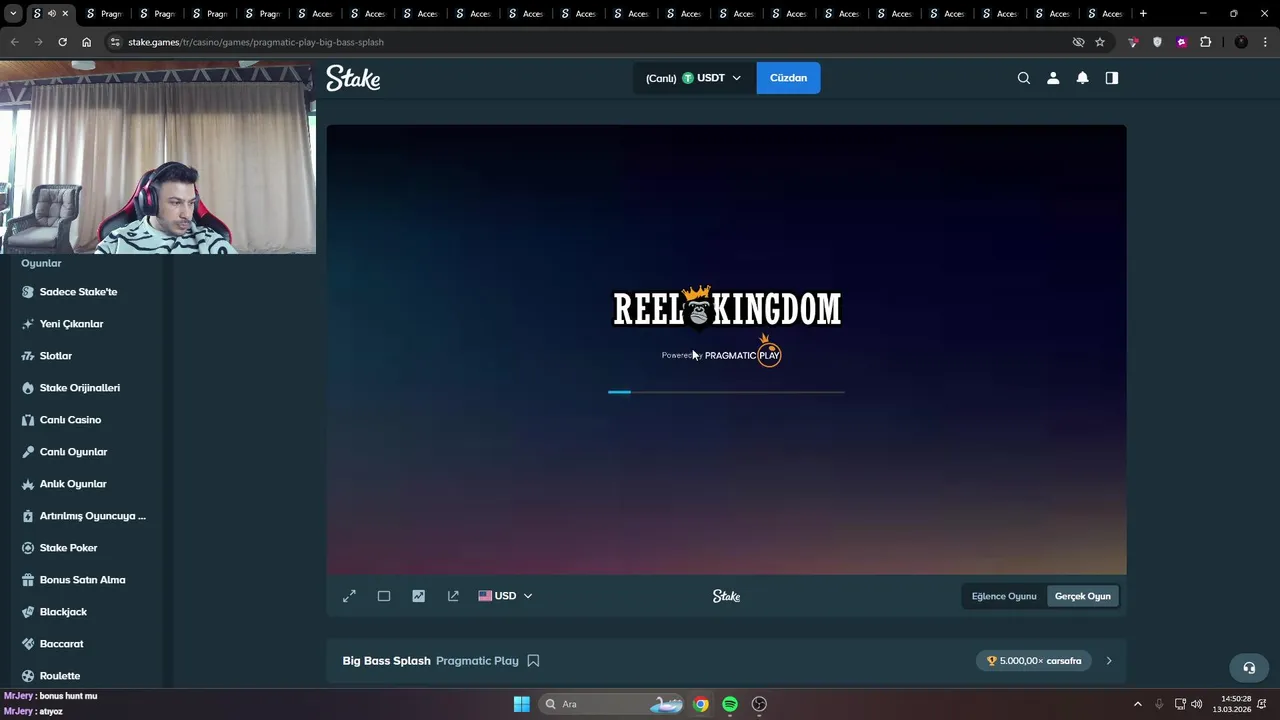Pop out the game window
Image resolution: width=1280 pixels, height=720 pixels.
coord(453,596)
